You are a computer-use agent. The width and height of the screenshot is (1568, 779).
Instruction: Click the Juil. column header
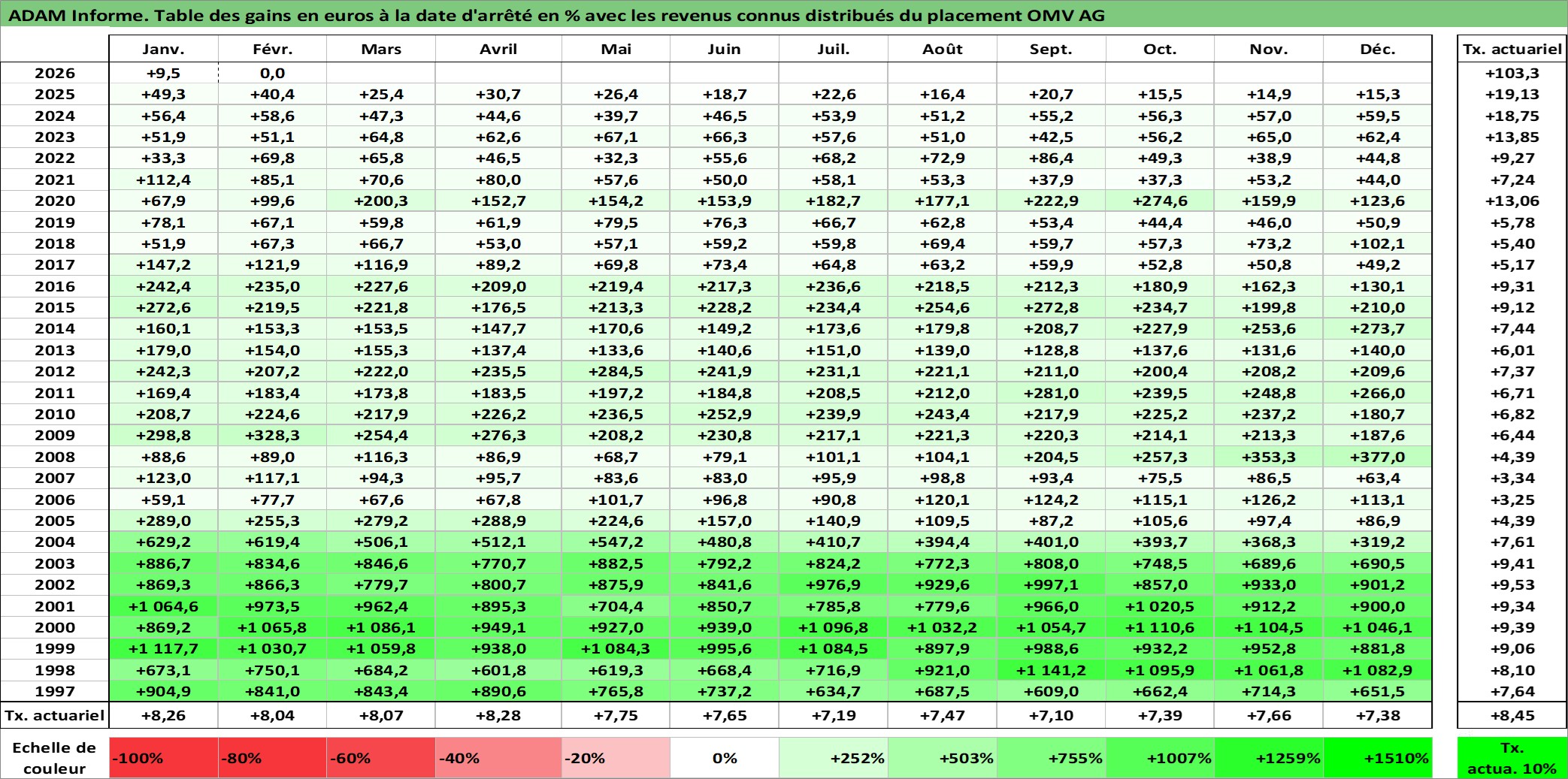[x=834, y=49]
